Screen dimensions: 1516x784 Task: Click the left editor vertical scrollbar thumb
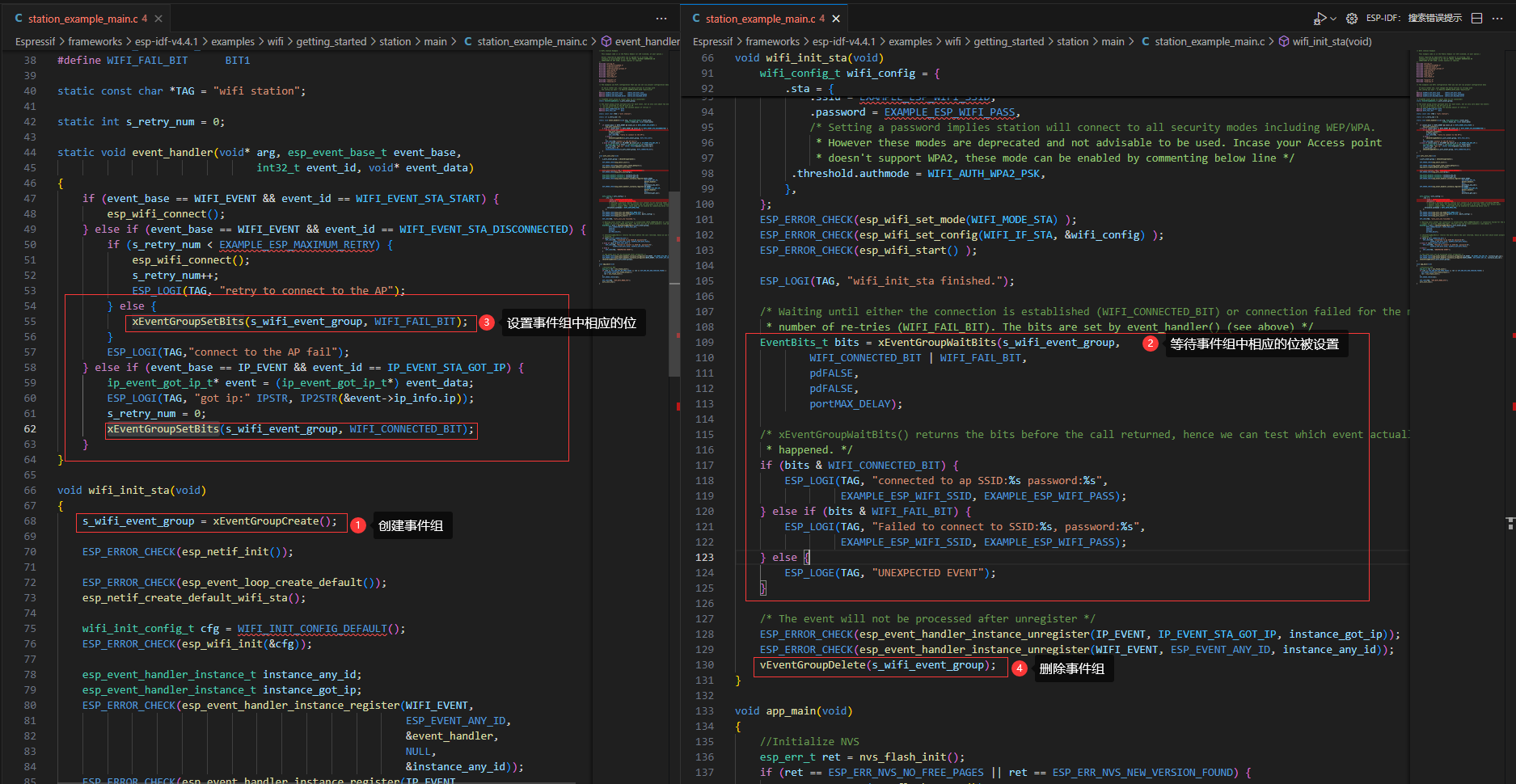[674, 284]
